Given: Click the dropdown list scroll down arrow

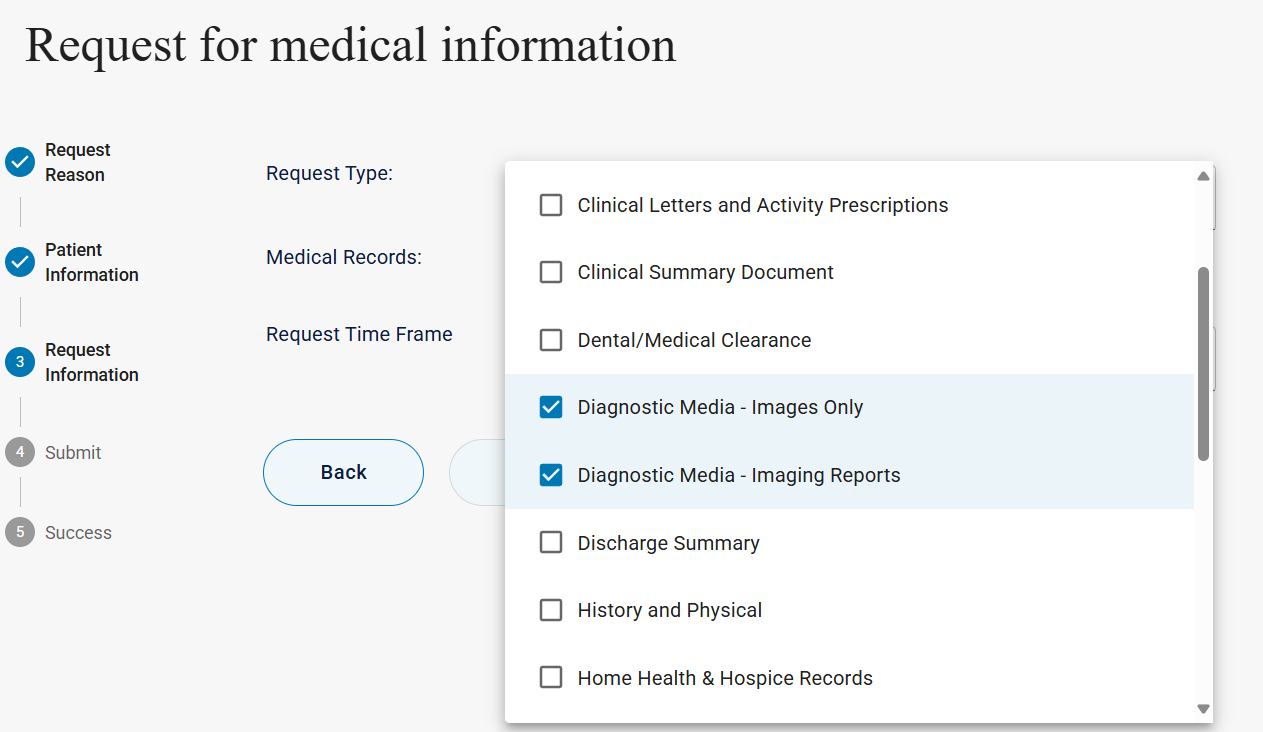Looking at the screenshot, I should [1203, 708].
